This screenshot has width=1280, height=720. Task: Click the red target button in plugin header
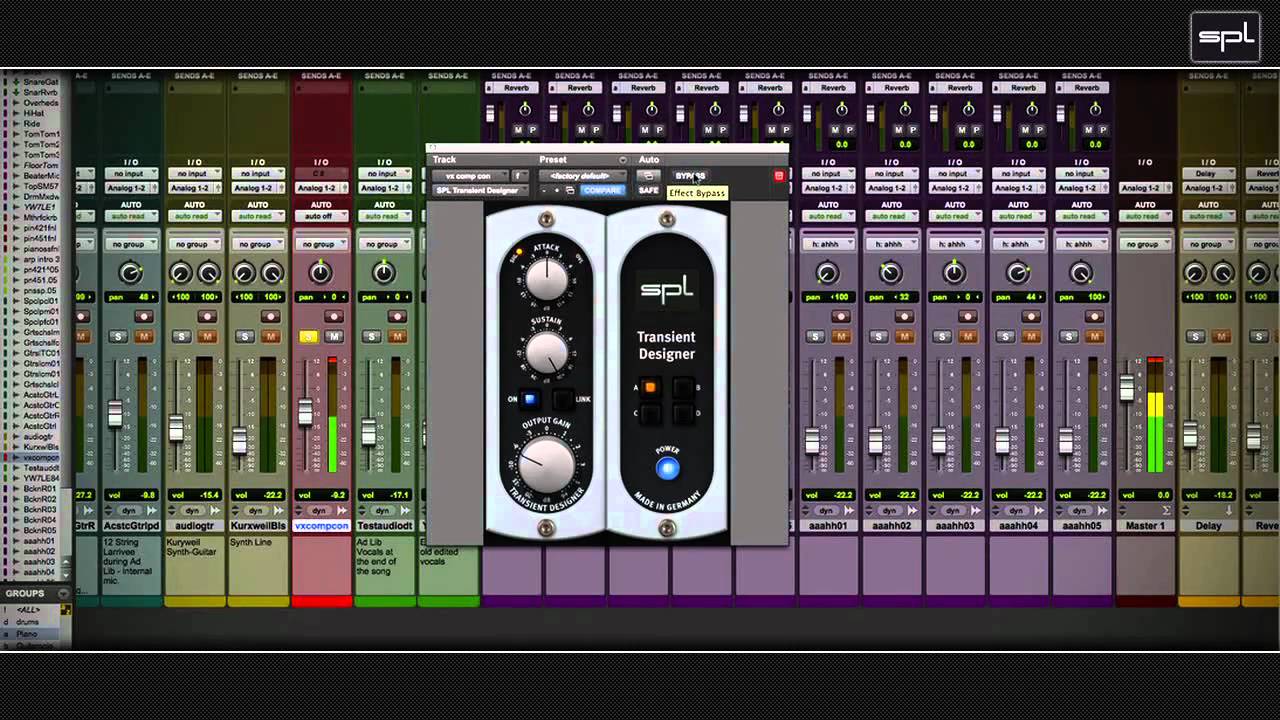(x=779, y=176)
